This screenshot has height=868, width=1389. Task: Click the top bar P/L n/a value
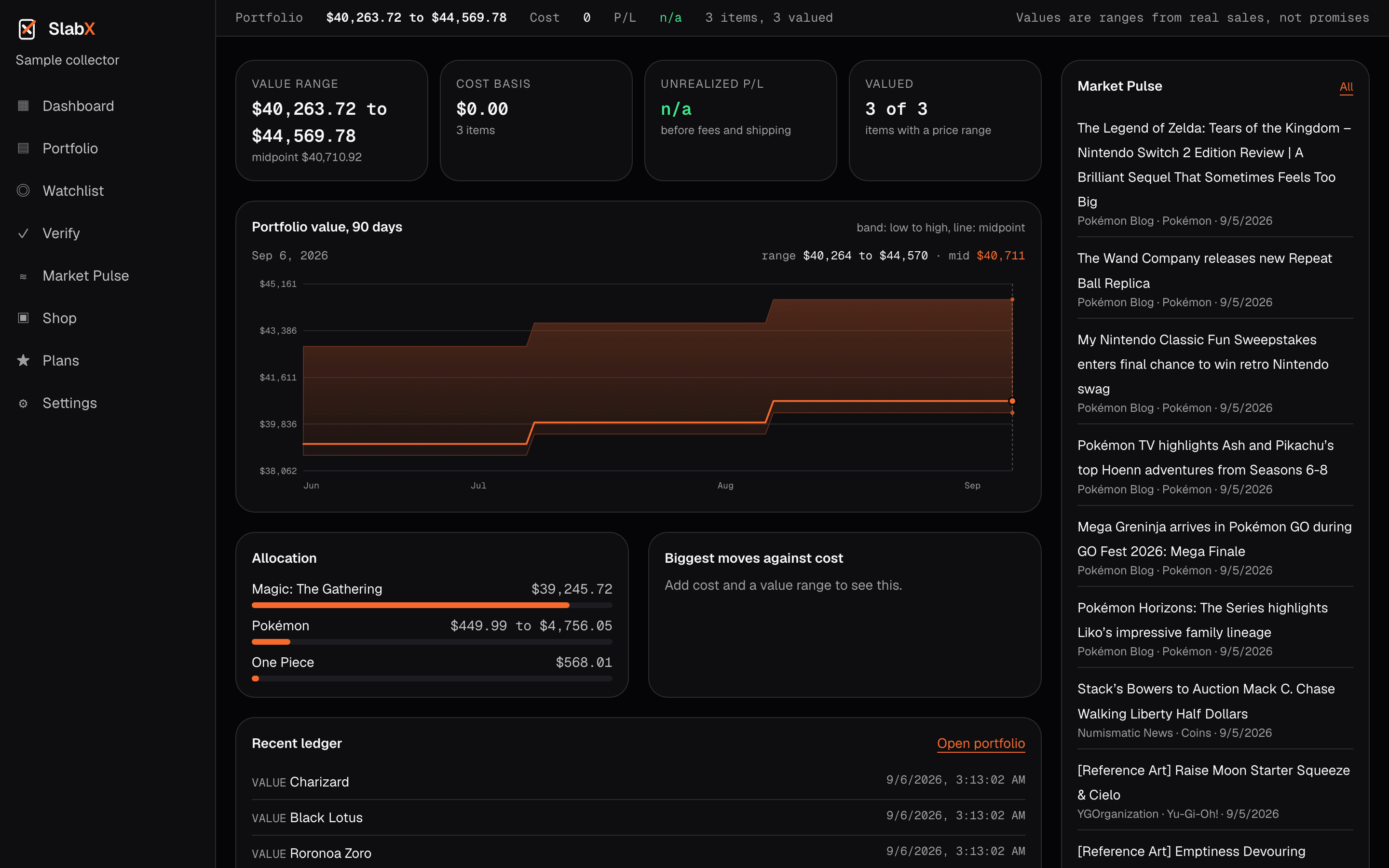coord(670,18)
